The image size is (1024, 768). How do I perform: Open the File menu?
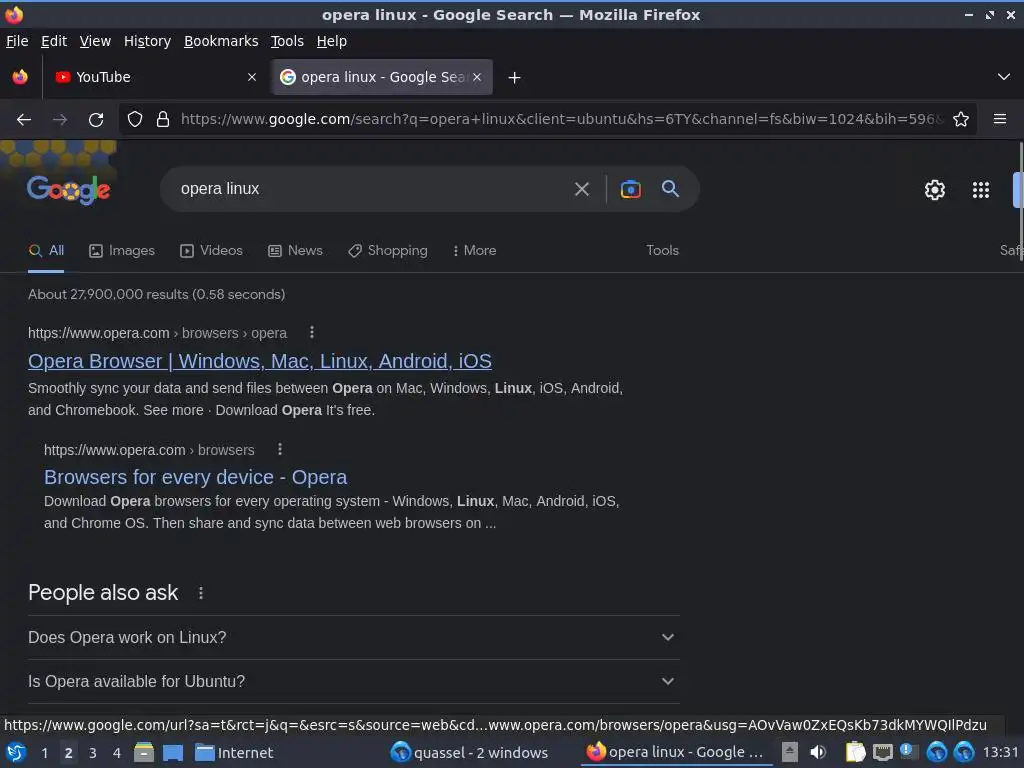pyautogui.click(x=17, y=41)
